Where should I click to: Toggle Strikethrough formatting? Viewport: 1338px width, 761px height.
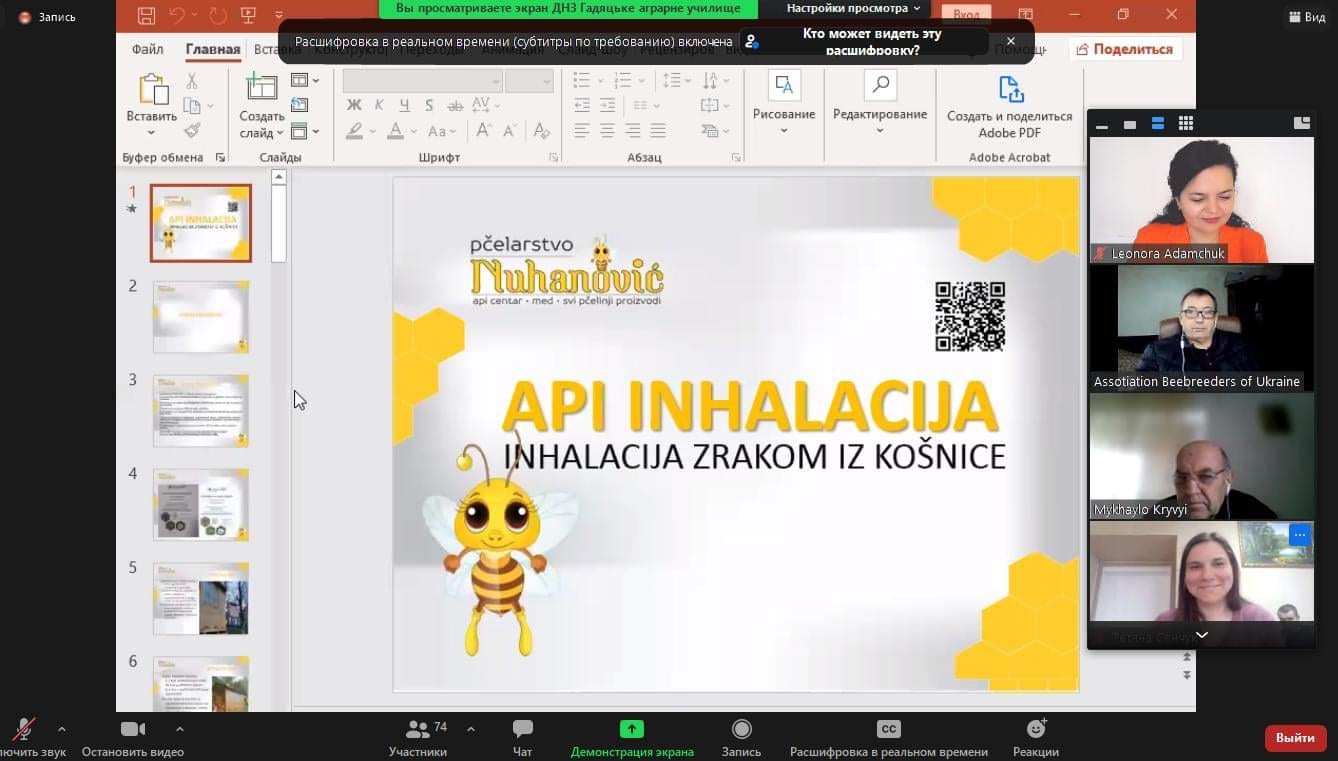pos(455,105)
